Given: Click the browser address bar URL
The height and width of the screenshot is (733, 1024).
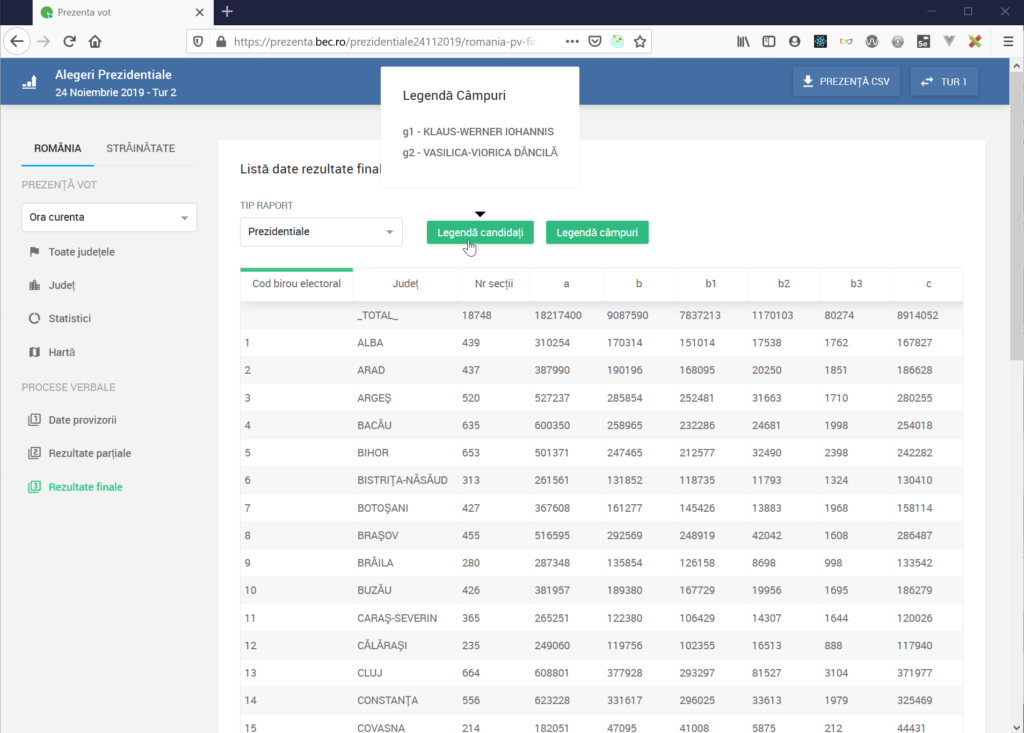Looking at the screenshot, I should pos(385,41).
